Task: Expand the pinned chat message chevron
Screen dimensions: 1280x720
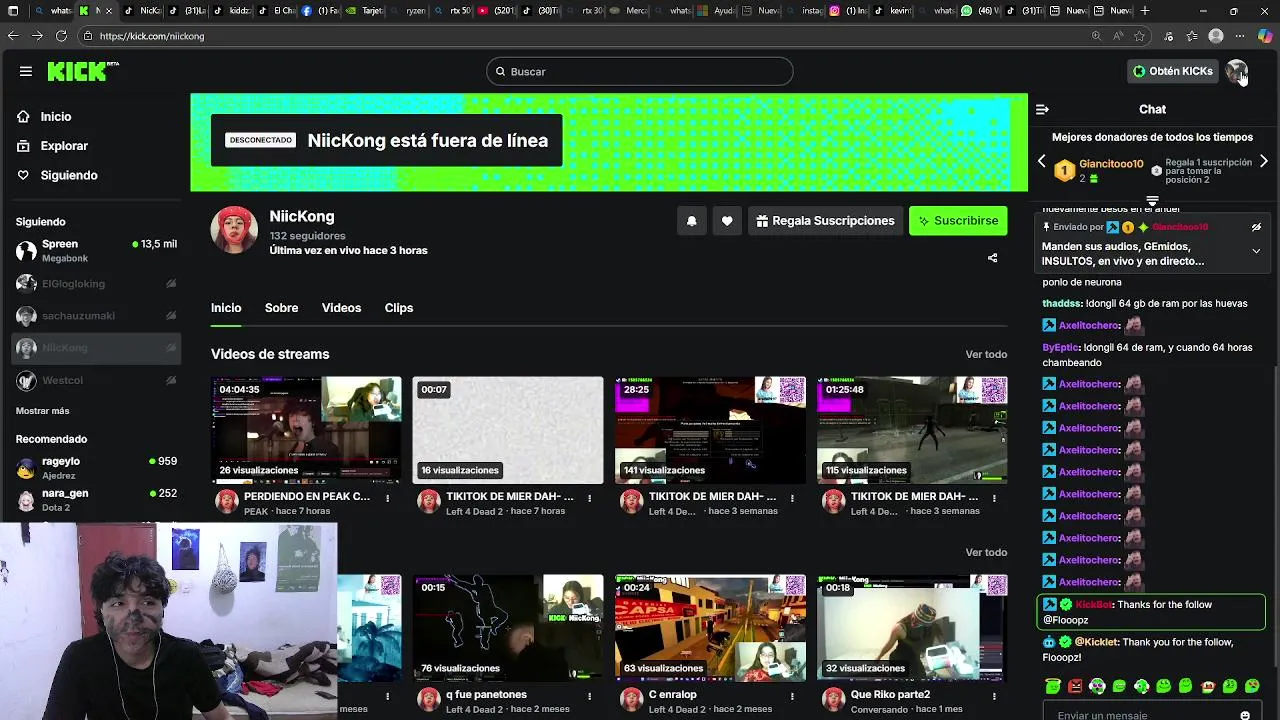Action: pos(1256,252)
